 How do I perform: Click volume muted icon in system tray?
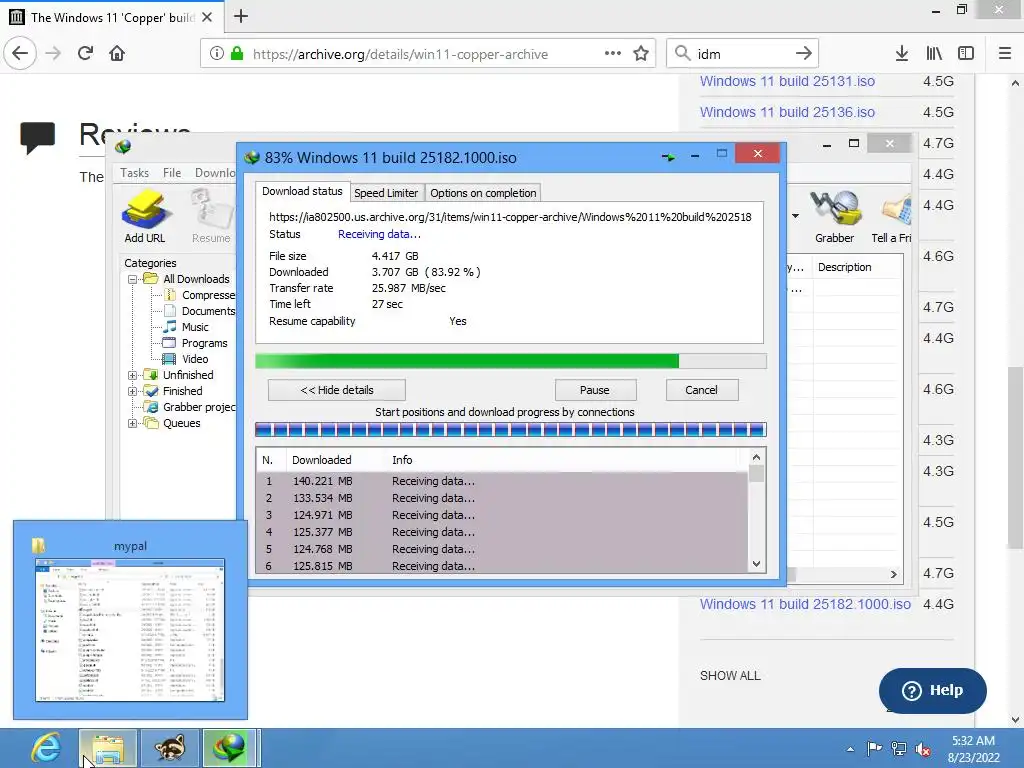point(923,749)
